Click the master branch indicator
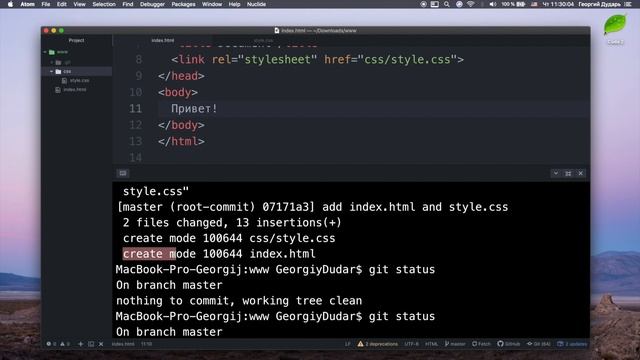The image size is (640, 360). click(x=455, y=344)
